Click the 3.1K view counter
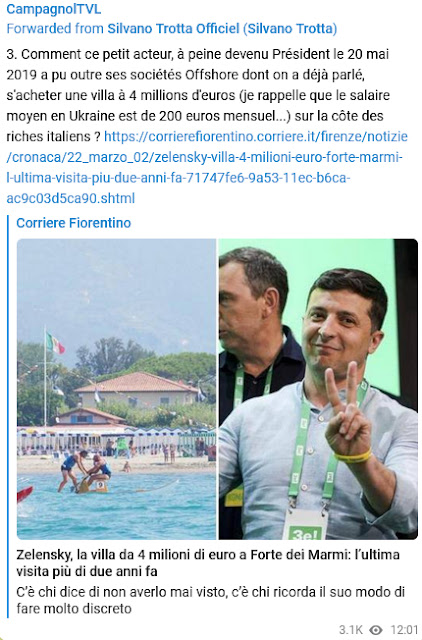The image size is (422, 640). tap(351, 630)
